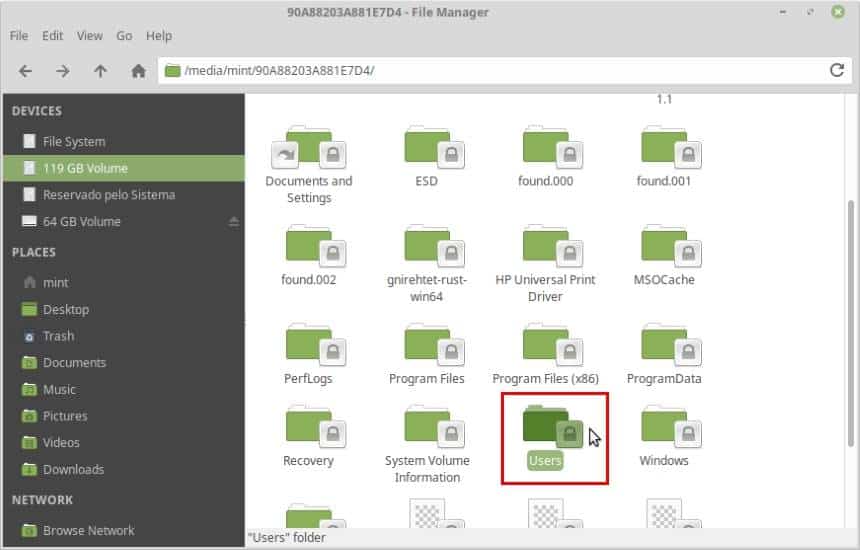Image resolution: width=860 pixels, height=550 pixels.
Task: Close the File Manager window
Action: point(838,12)
